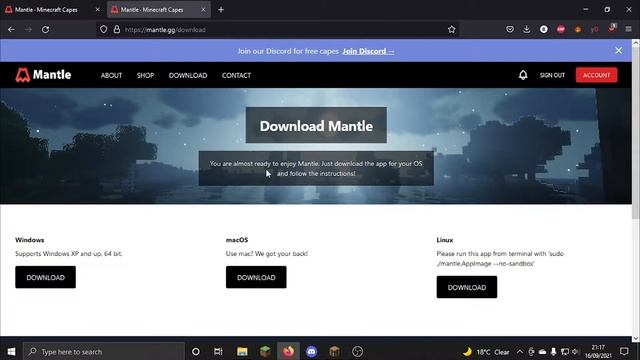Open the ABOUT nav menu item
This screenshot has width=640, height=360.
(111, 76)
